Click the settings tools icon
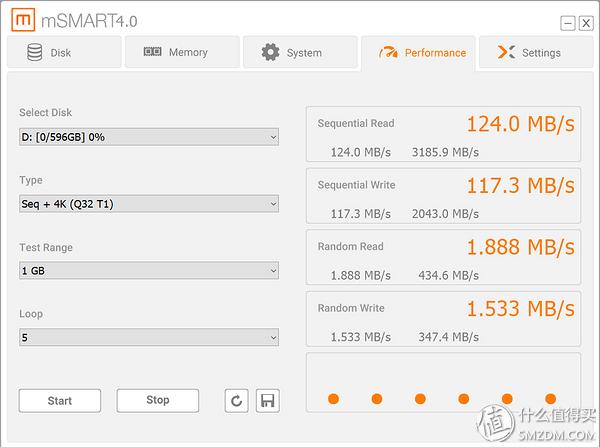 click(506, 52)
